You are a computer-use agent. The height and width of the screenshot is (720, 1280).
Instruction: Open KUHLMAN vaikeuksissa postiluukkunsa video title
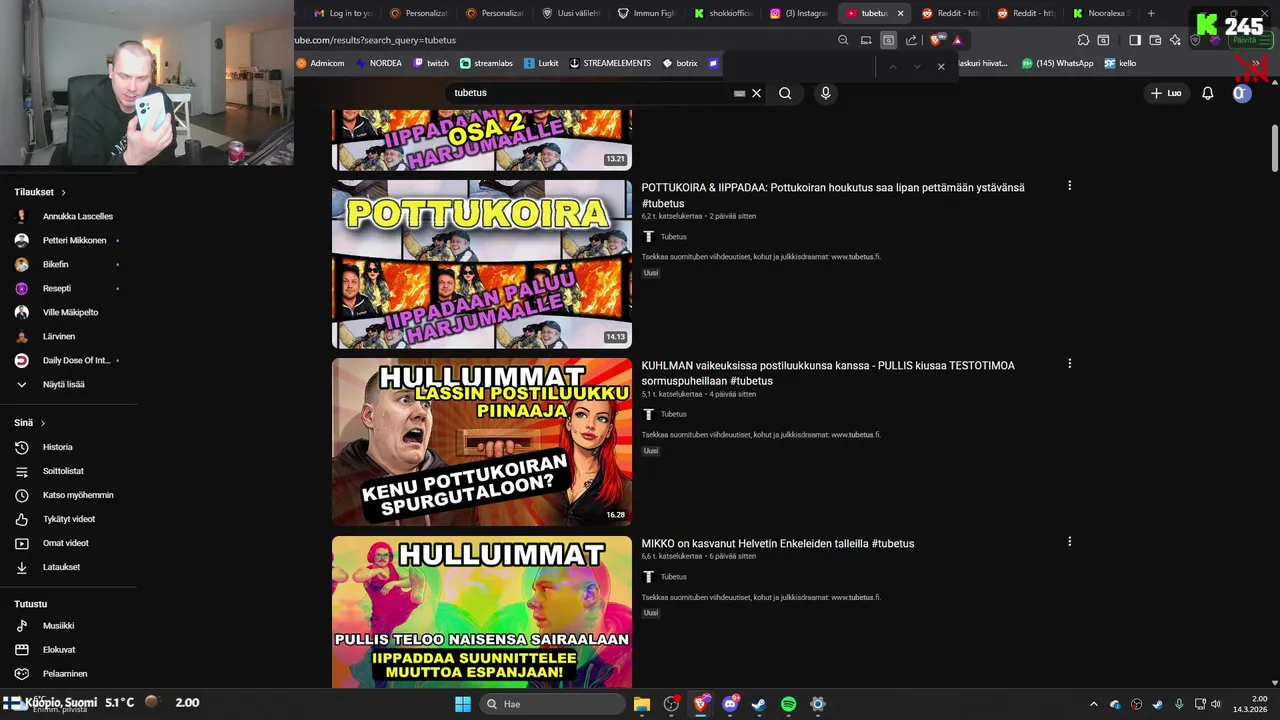pyautogui.click(x=828, y=373)
